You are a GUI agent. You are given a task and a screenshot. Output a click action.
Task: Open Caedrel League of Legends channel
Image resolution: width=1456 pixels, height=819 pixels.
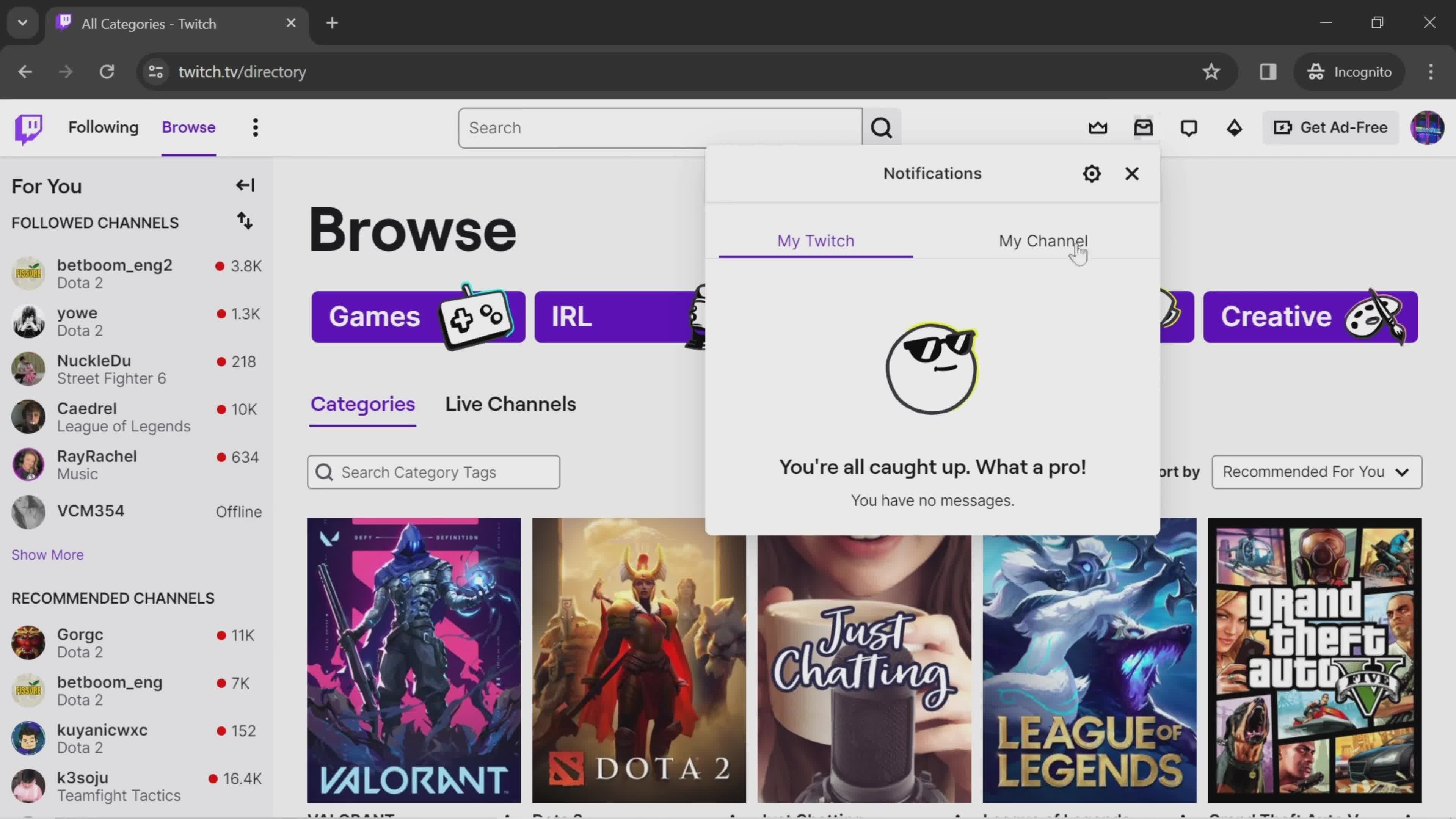136,417
